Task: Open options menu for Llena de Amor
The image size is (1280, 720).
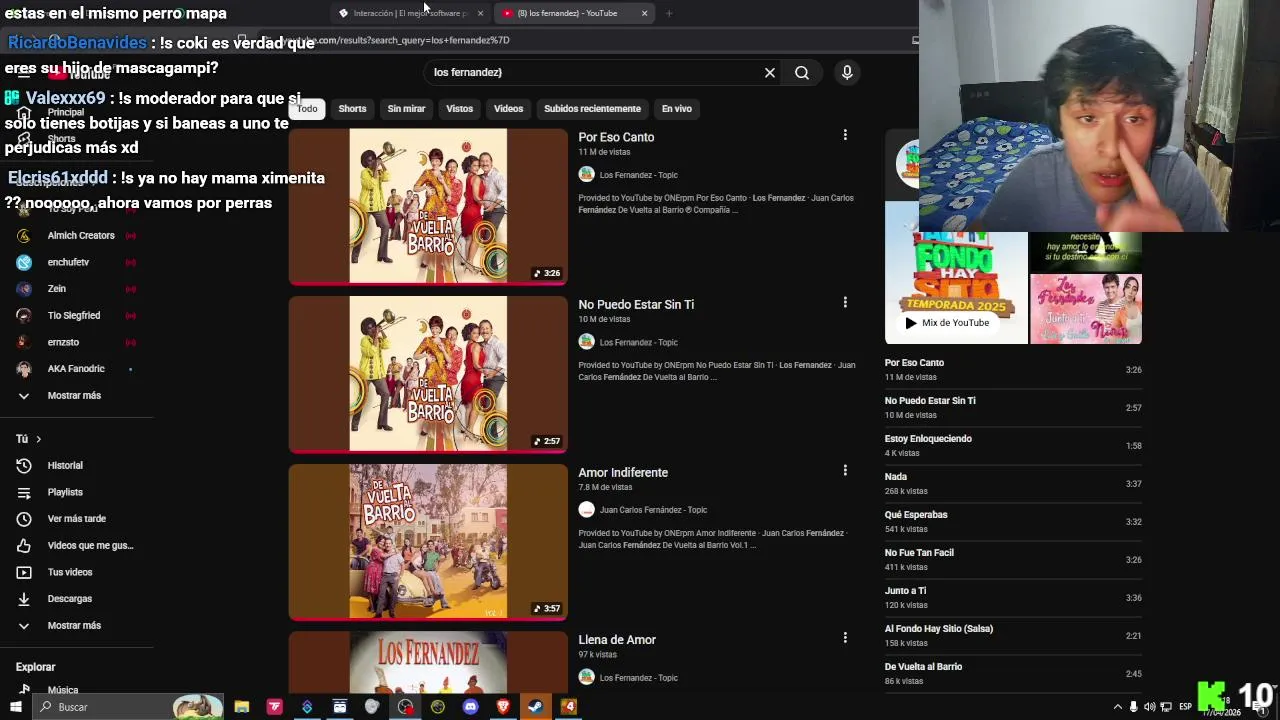Action: pos(845,637)
